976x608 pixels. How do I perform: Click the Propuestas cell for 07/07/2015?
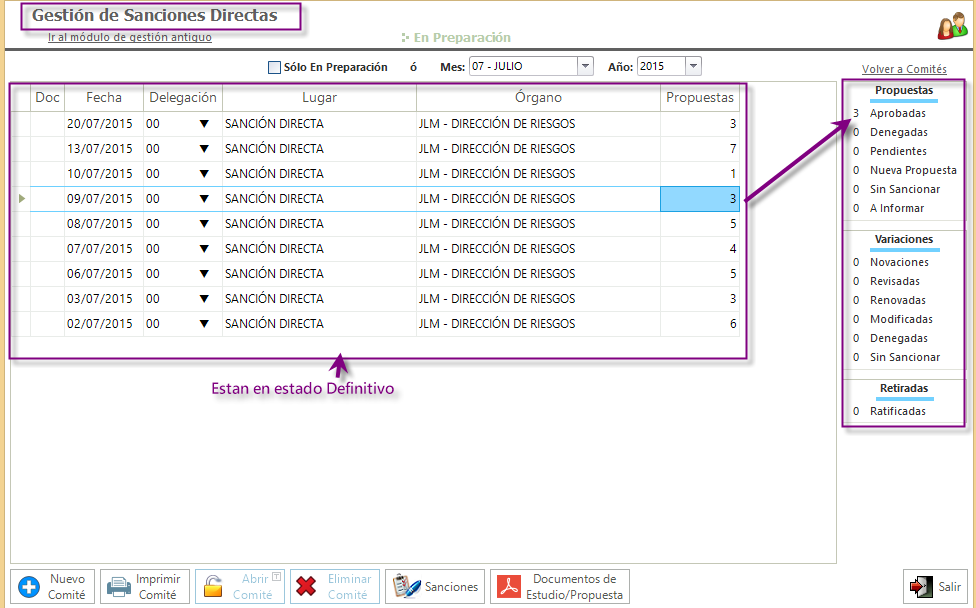(x=700, y=249)
